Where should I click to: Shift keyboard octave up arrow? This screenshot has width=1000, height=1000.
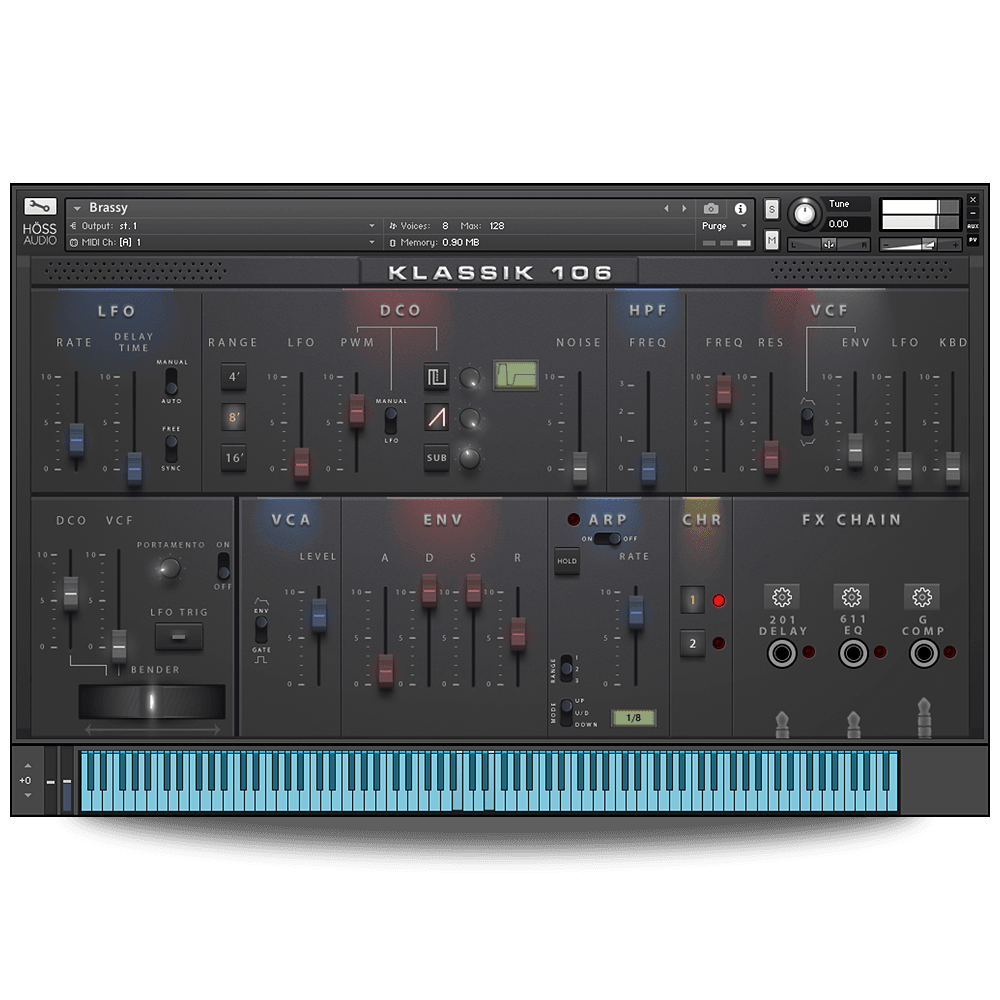pyautogui.click(x=27, y=765)
